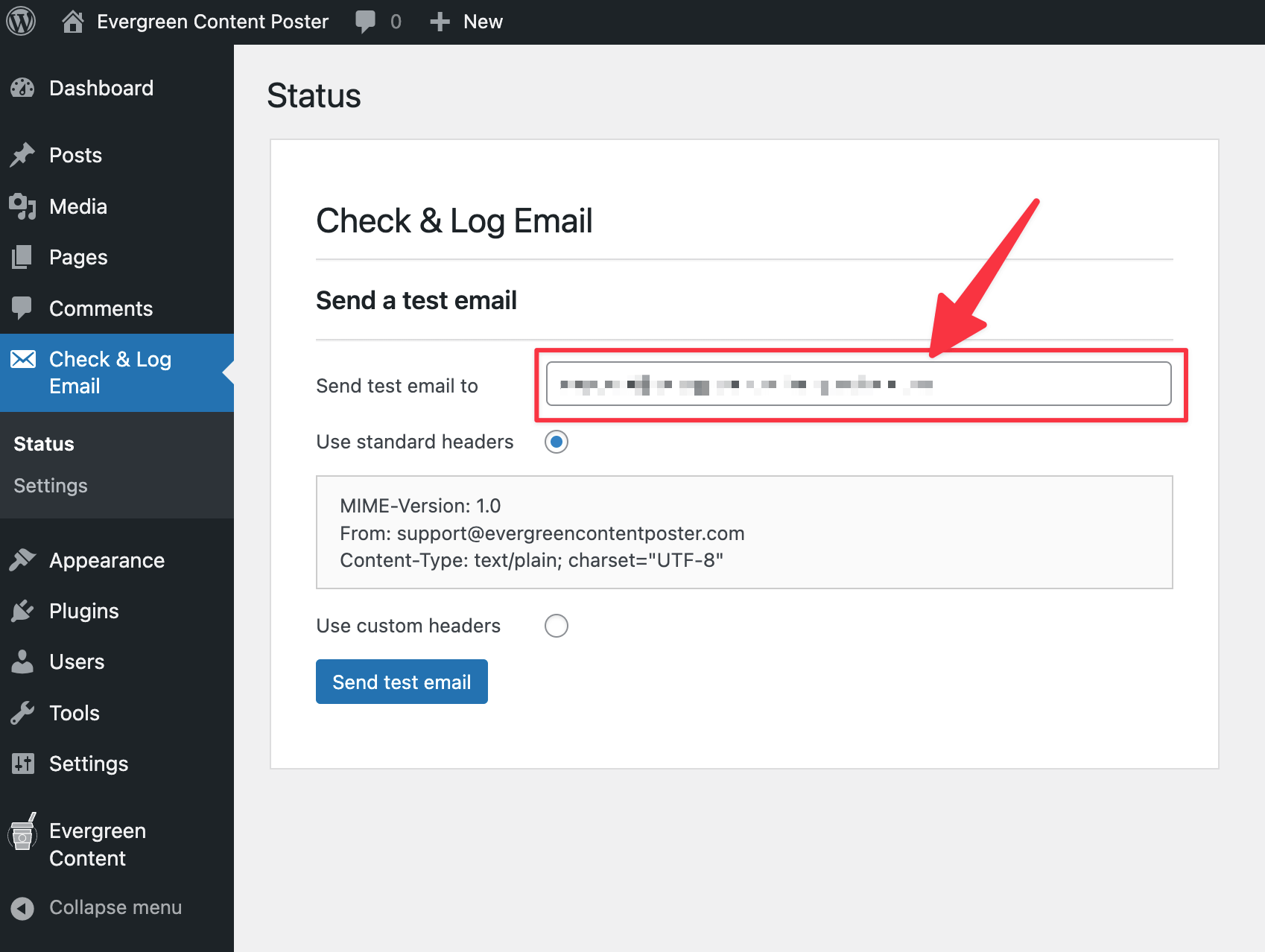Click the Evergreen Content cup icon
1265x952 pixels.
(x=22, y=834)
